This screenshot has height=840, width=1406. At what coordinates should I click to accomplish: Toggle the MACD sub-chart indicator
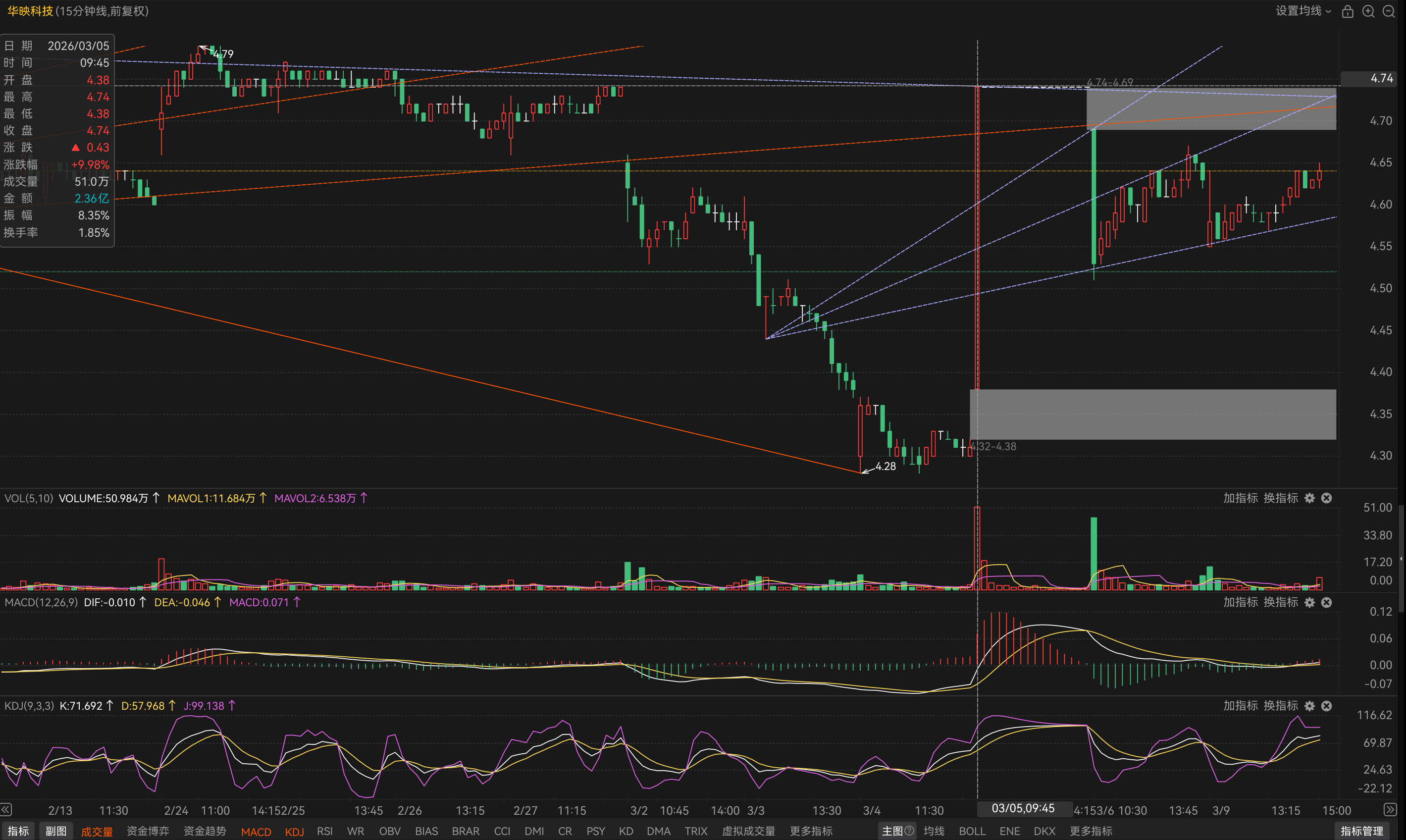[256, 832]
